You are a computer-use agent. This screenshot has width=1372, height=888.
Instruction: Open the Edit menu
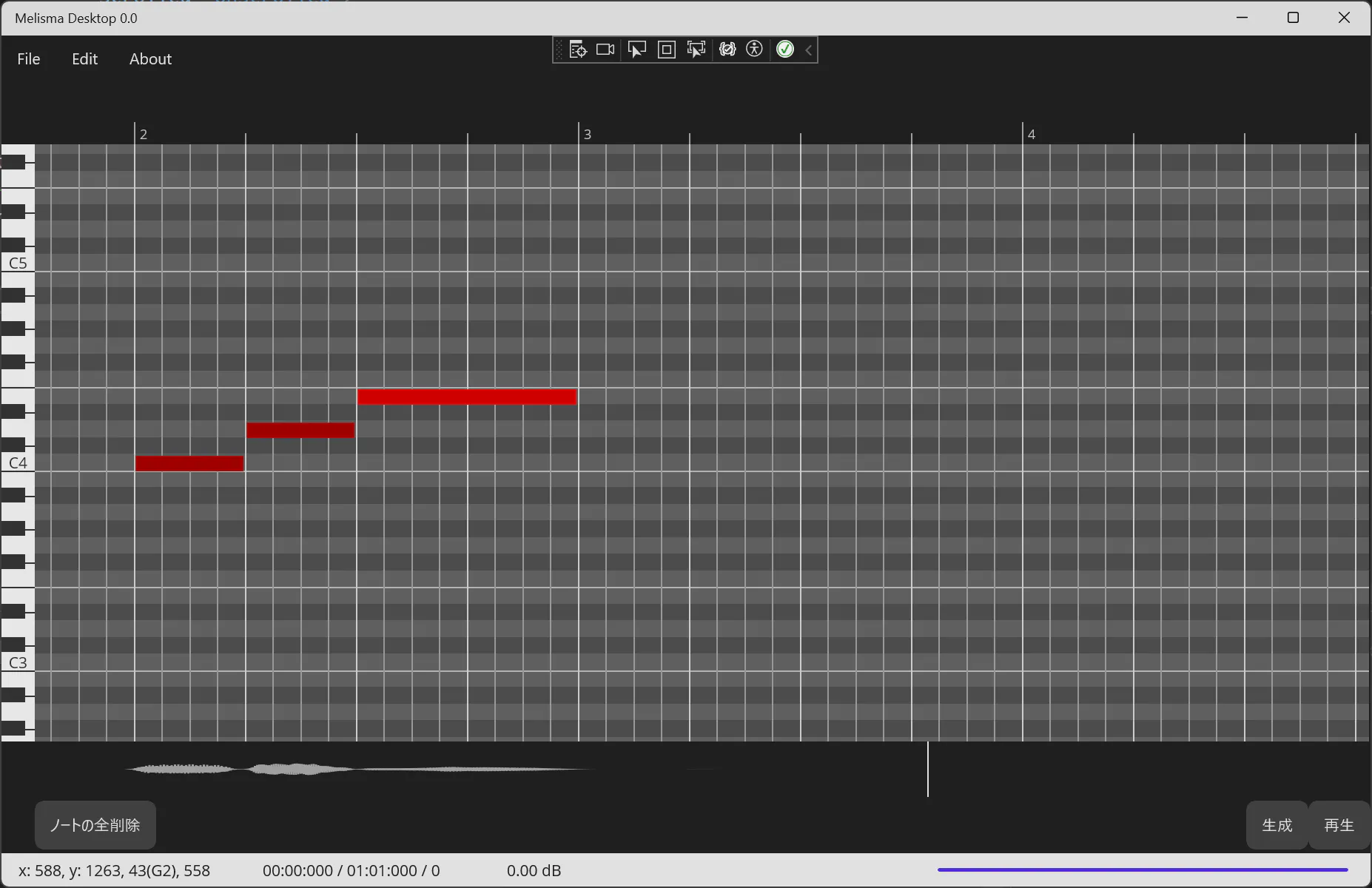click(x=84, y=59)
